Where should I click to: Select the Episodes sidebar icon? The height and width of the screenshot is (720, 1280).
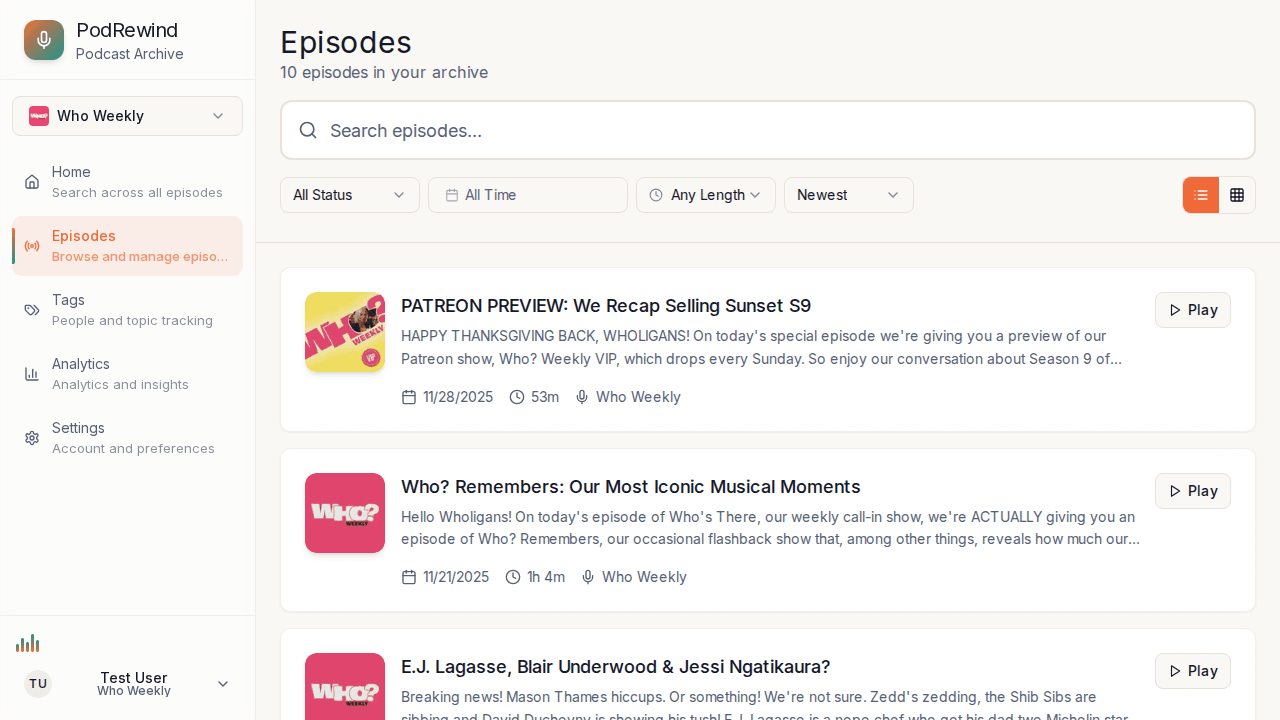tap(32, 246)
